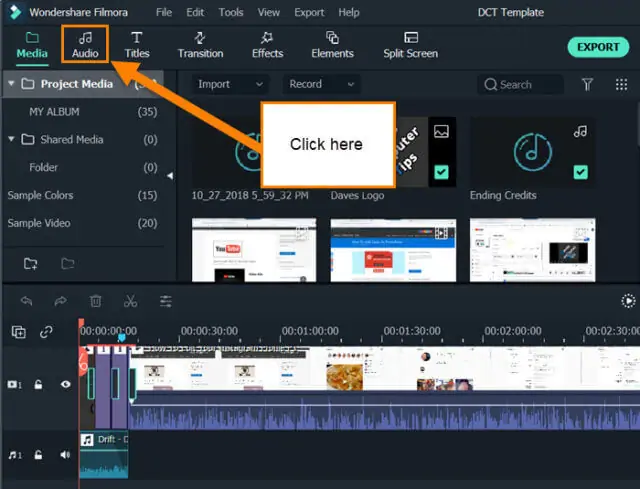Select the food image video clip on timeline
640x489 pixels.
tap(345, 376)
